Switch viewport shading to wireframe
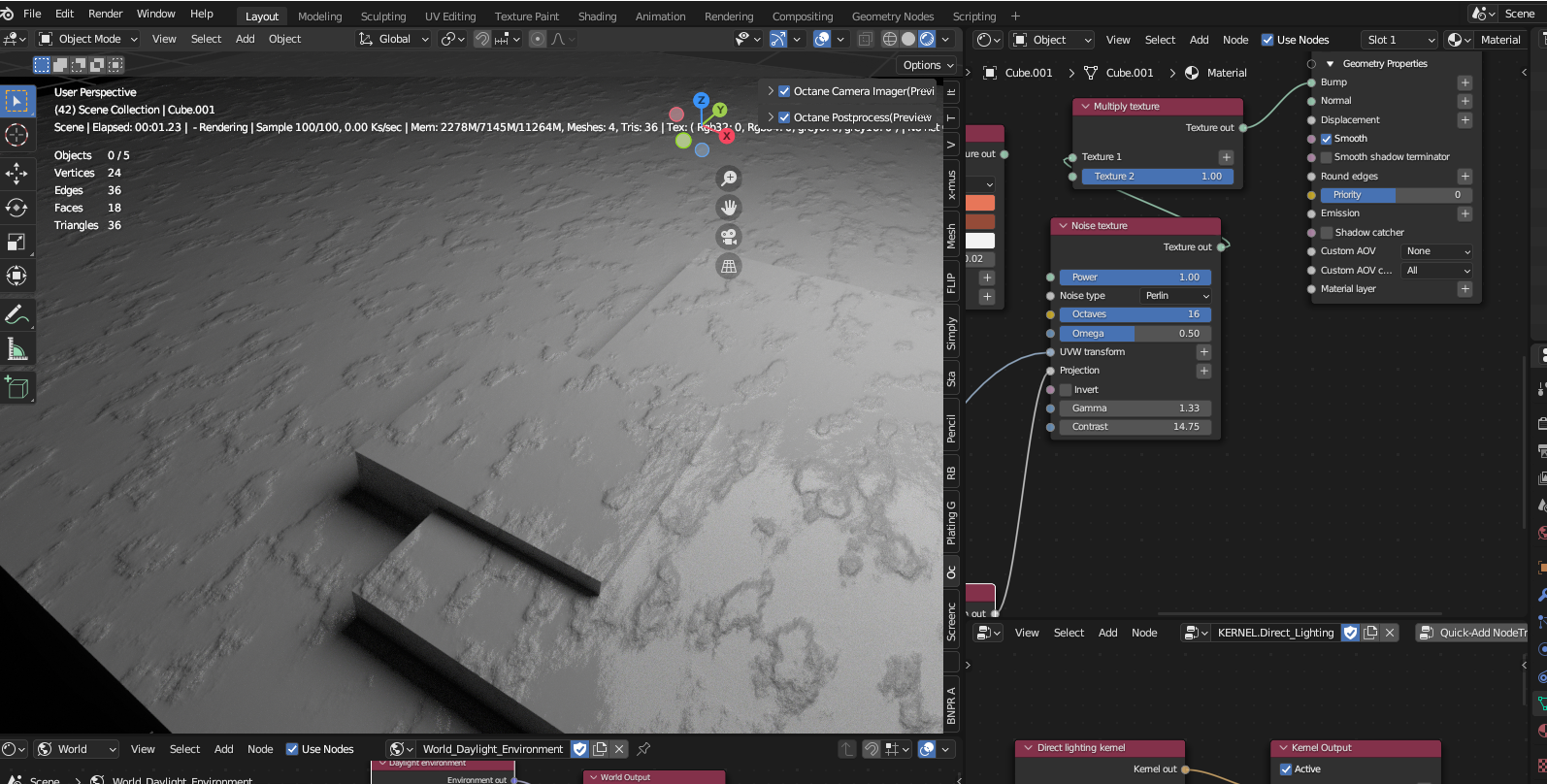The width and height of the screenshot is (1547, 784). click(889, 39)
